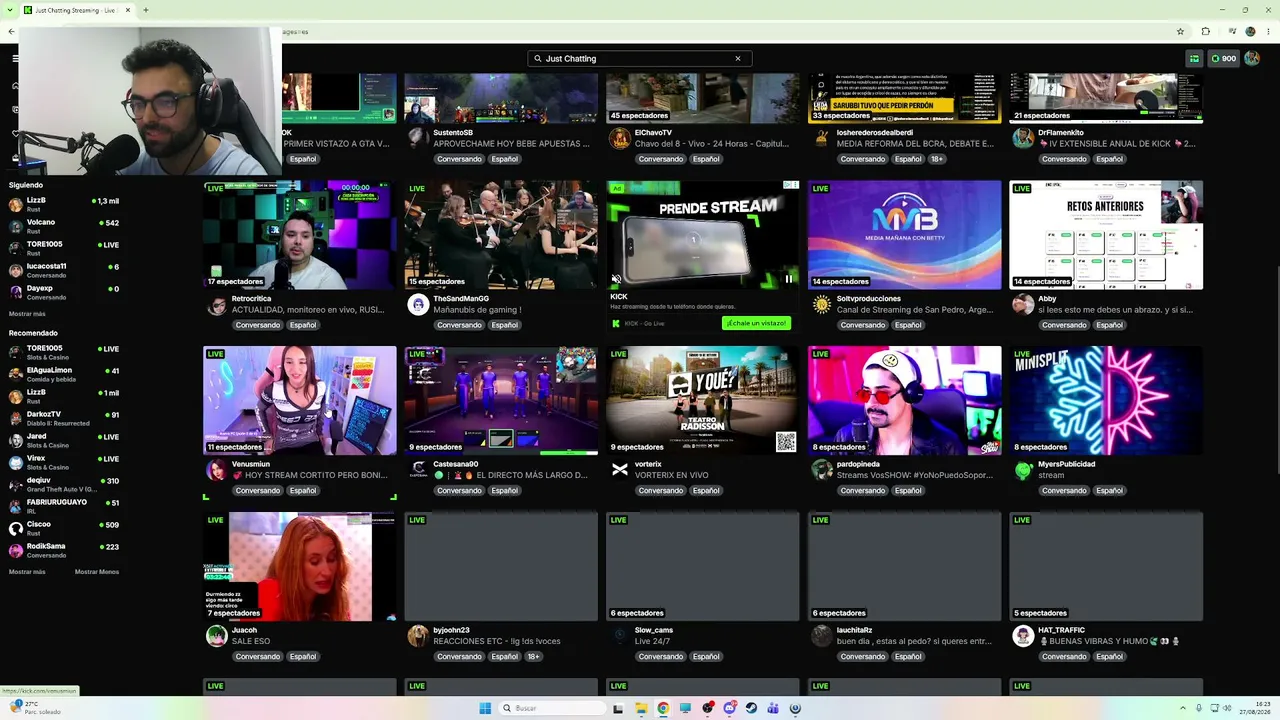
Task: Clear the Just Chatting search with the X
Action: click(738, 59)
